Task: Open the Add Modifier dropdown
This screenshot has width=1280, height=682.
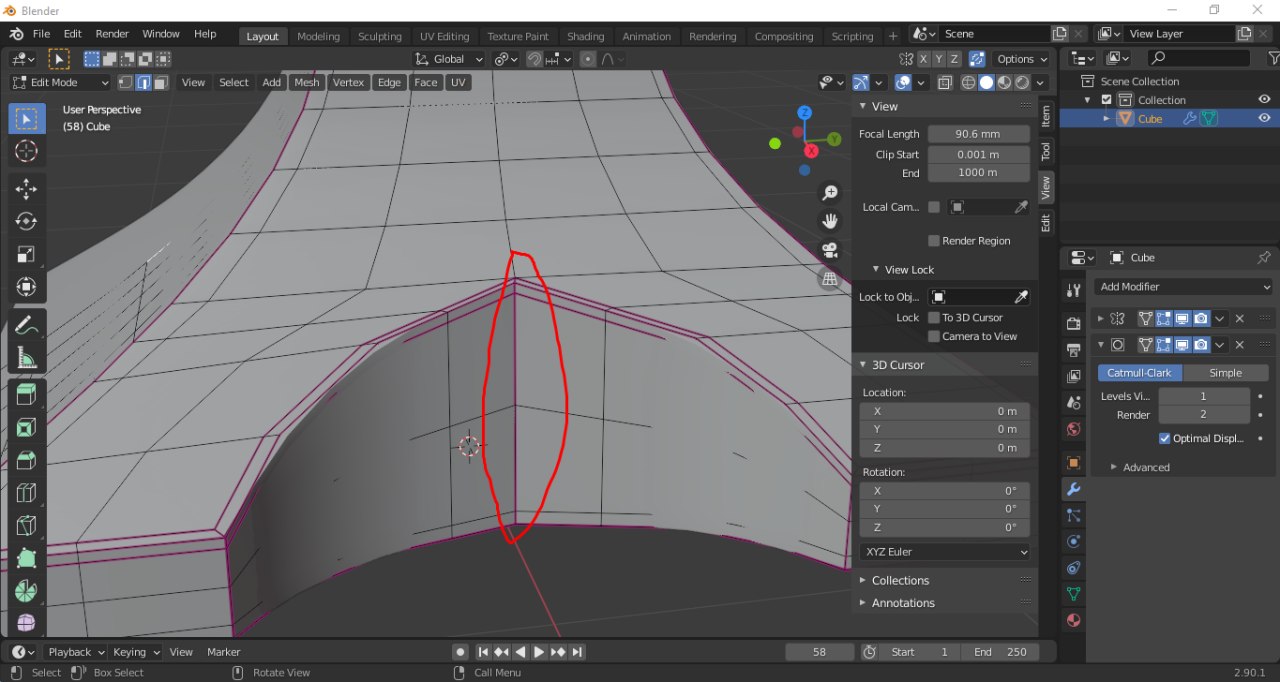Action: click(x=1183, y=287)
